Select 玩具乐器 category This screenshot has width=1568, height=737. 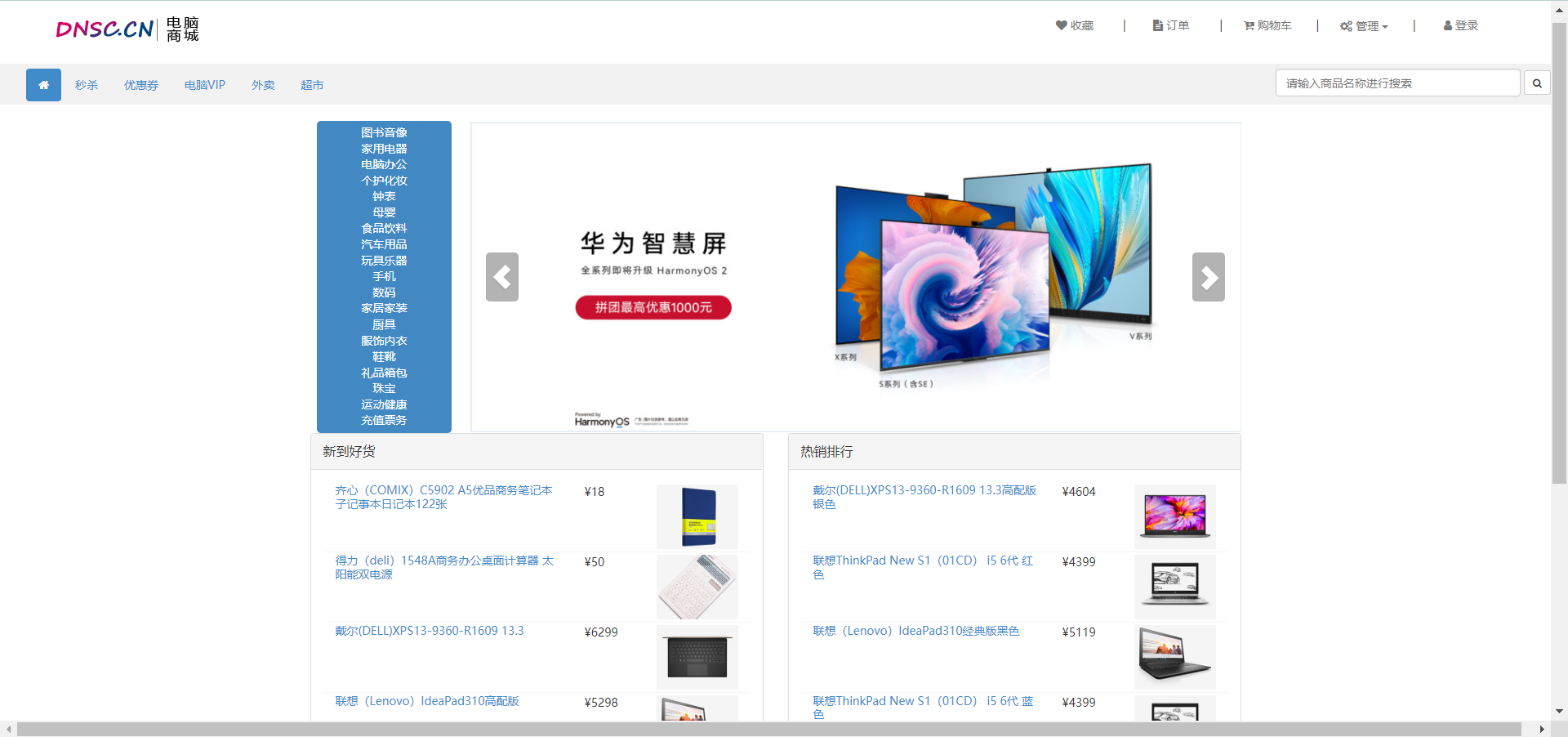384,261
